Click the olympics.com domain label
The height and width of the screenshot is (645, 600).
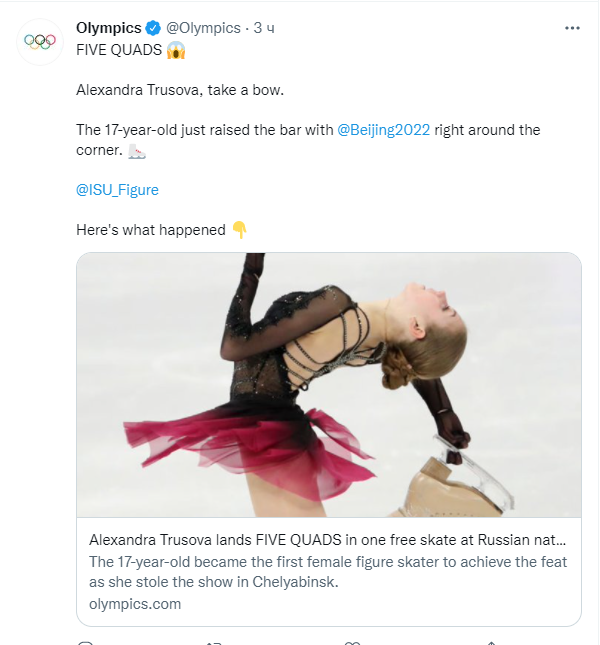tap(135, 603)
